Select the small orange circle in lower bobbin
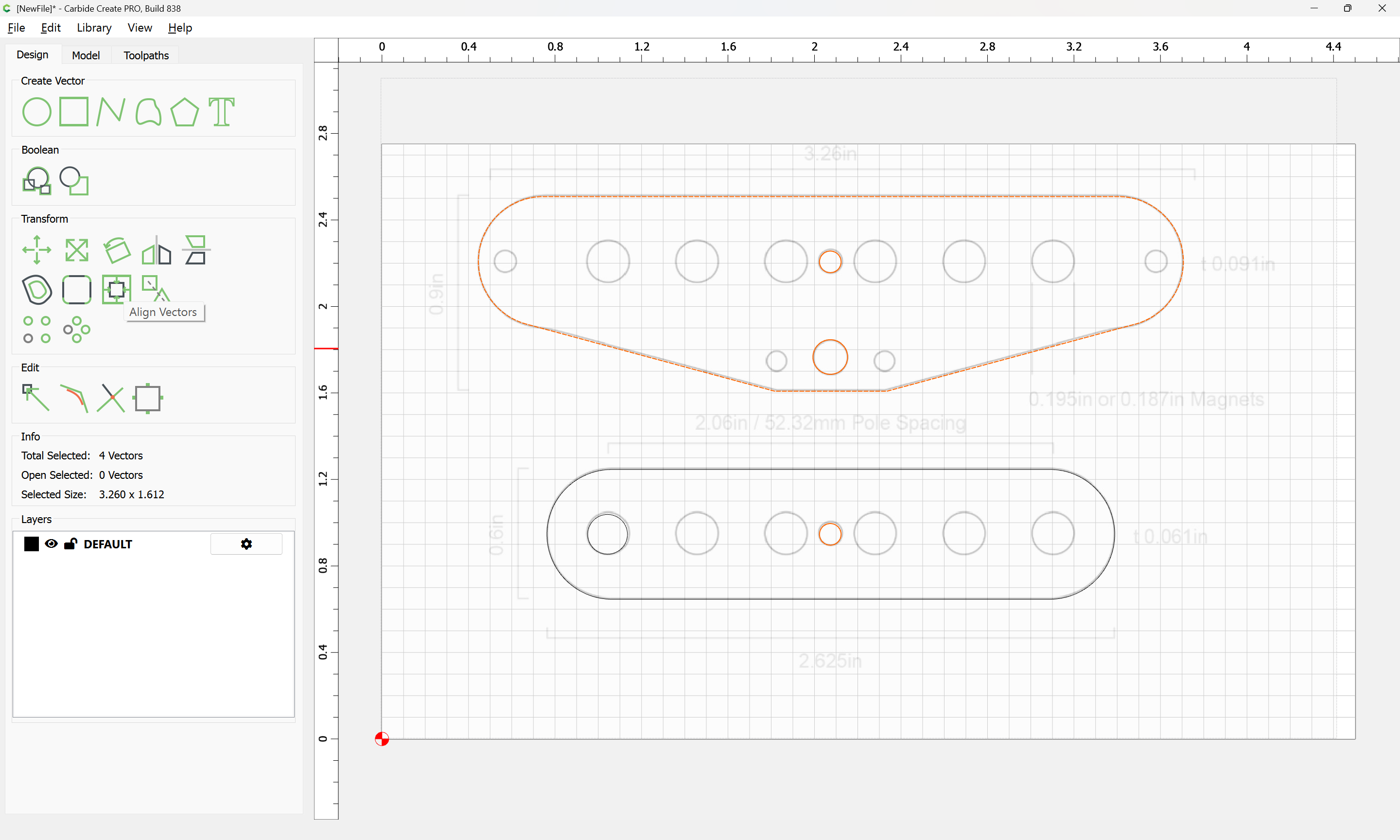 click(x=830, y=534)
